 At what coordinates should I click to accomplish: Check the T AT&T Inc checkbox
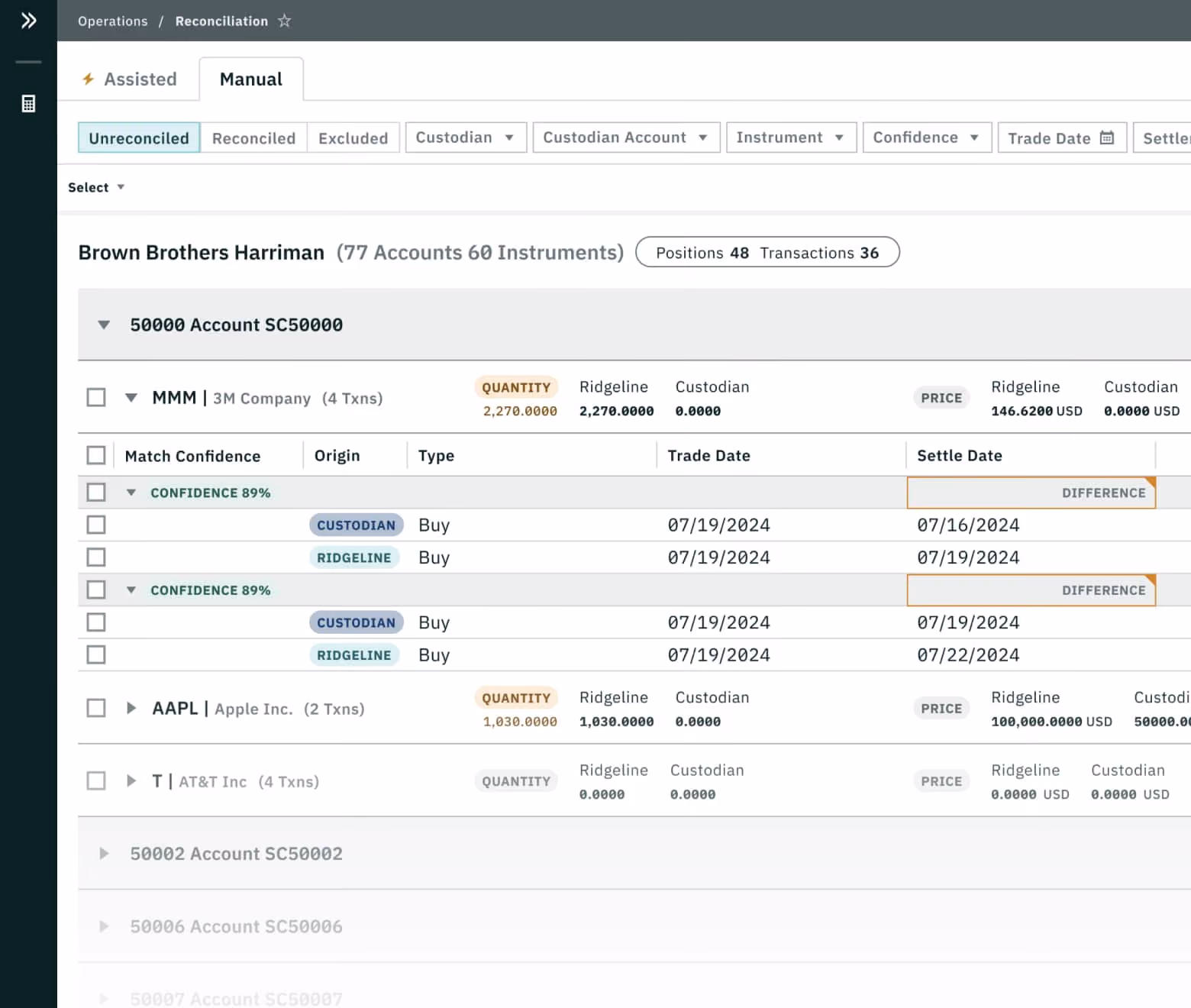[x=96, y=780]
